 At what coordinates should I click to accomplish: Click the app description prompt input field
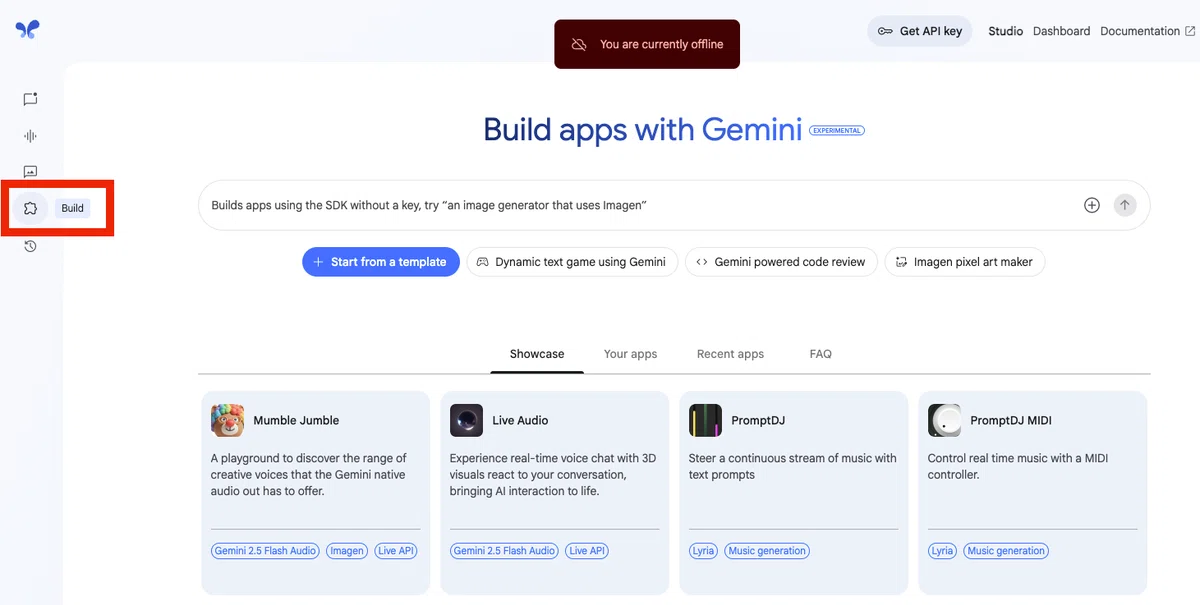(x=640, y=205)
